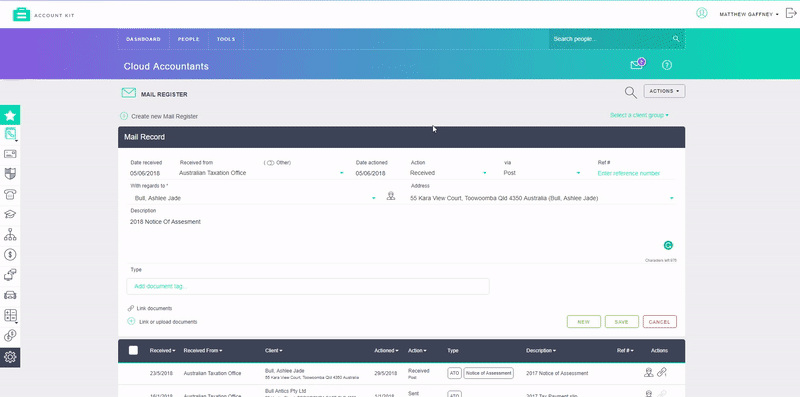Select the star favourites sidebar icon
The height and width of the screenshot is (397, 800).
10,116
